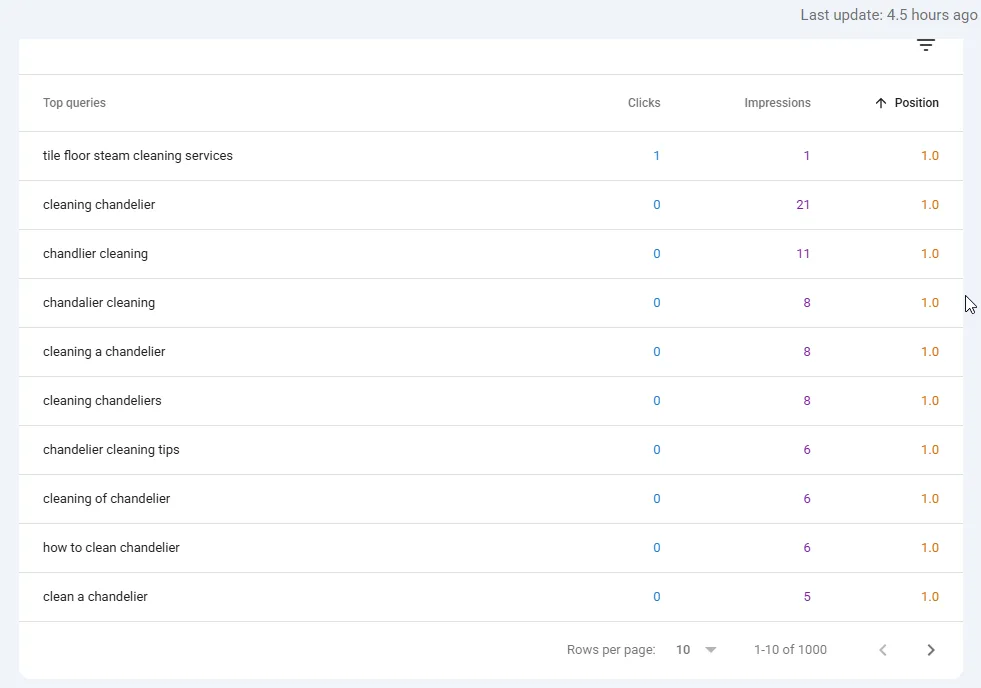
Task: Click impressions value 11 for chandlier cleaning
Action: click(803, 253)
